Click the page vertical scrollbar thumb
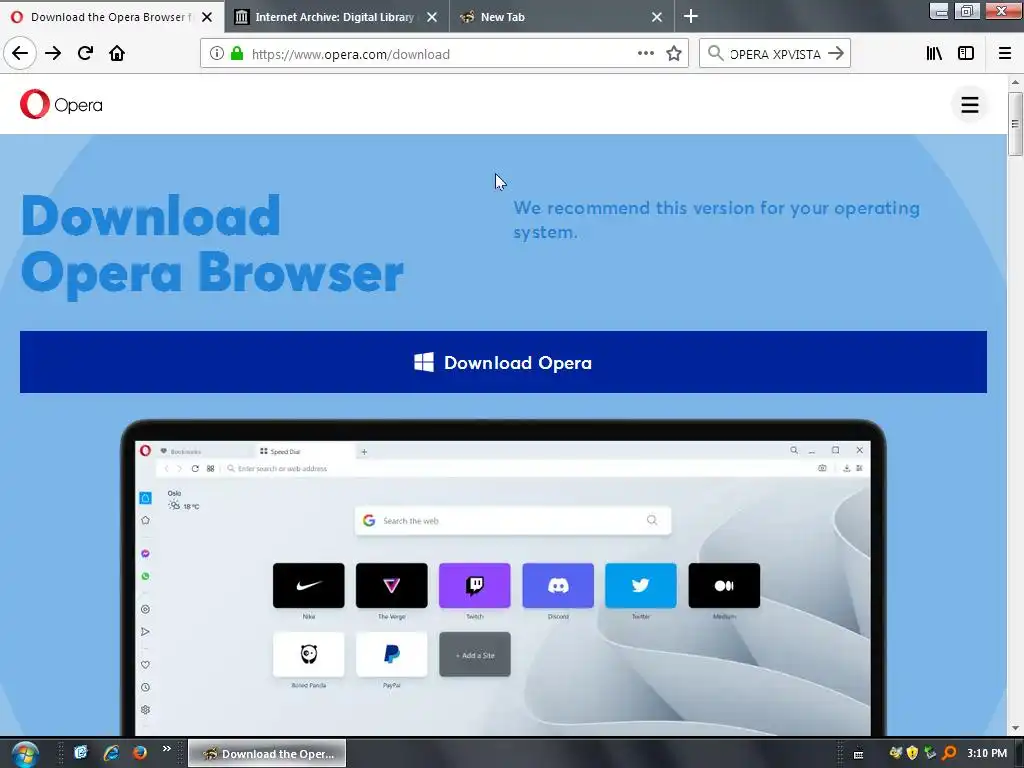This screenshot has height=768, width=1024. pyautogui.click(x=1015, y=123)
